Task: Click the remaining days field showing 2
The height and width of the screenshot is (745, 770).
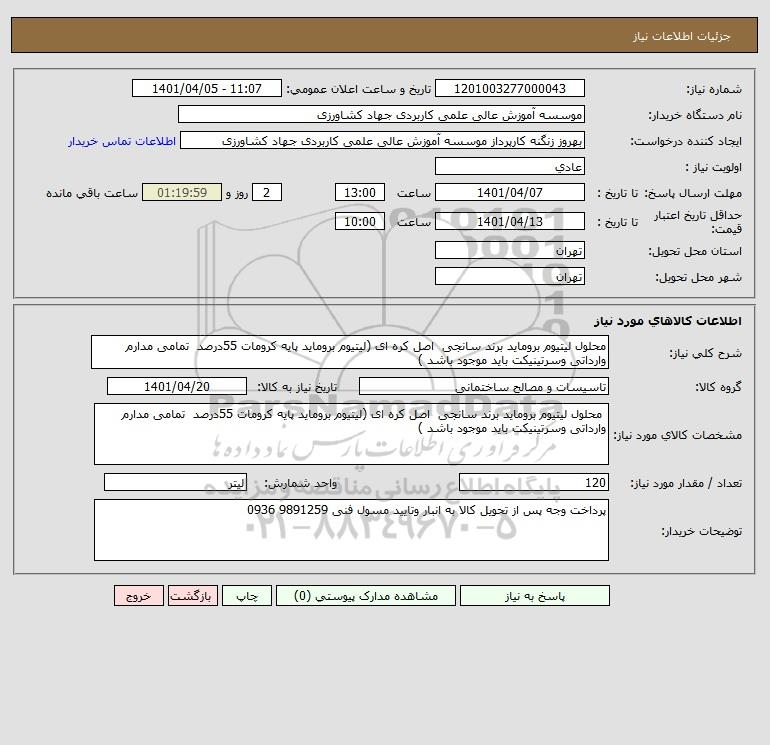Action: (267, 193)
